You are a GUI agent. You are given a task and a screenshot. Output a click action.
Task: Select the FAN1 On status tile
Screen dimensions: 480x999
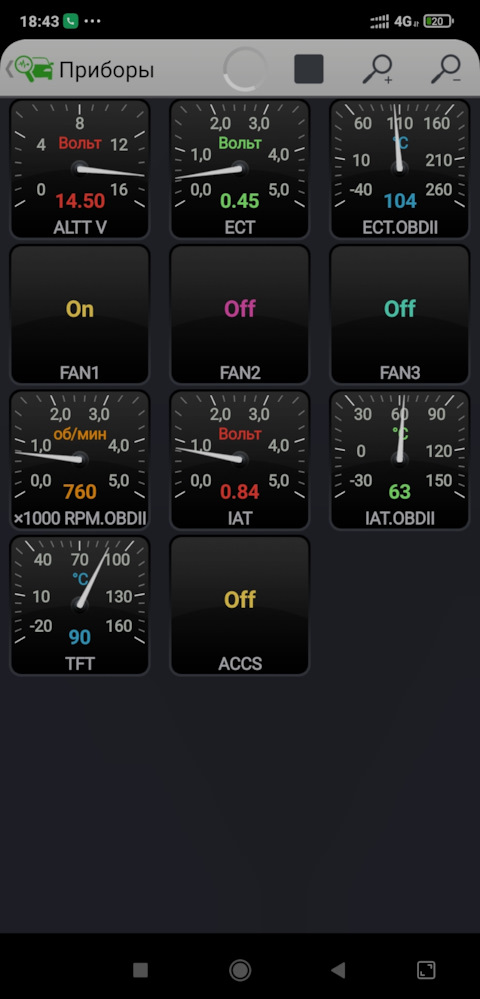click(x=80, y=314)
